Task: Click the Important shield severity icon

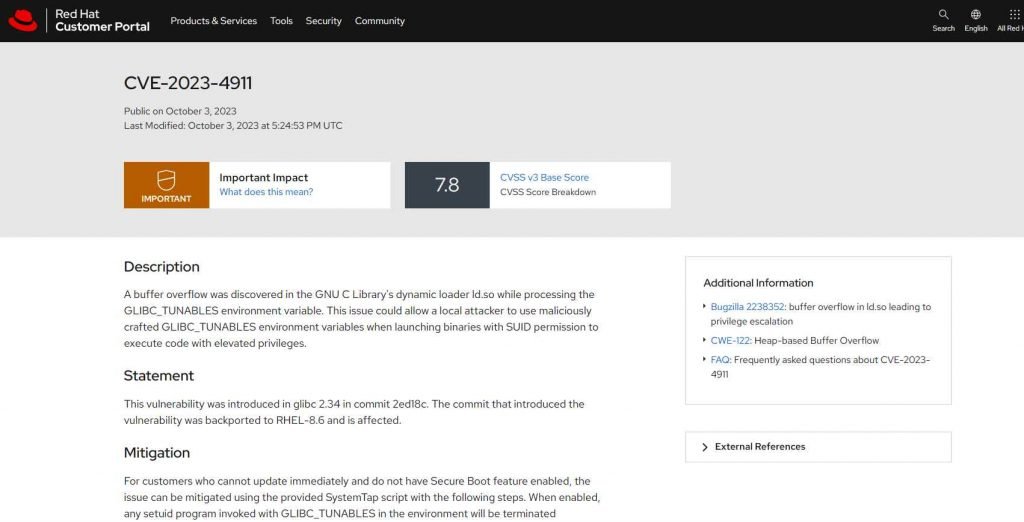Action: (x=167, y=180)
